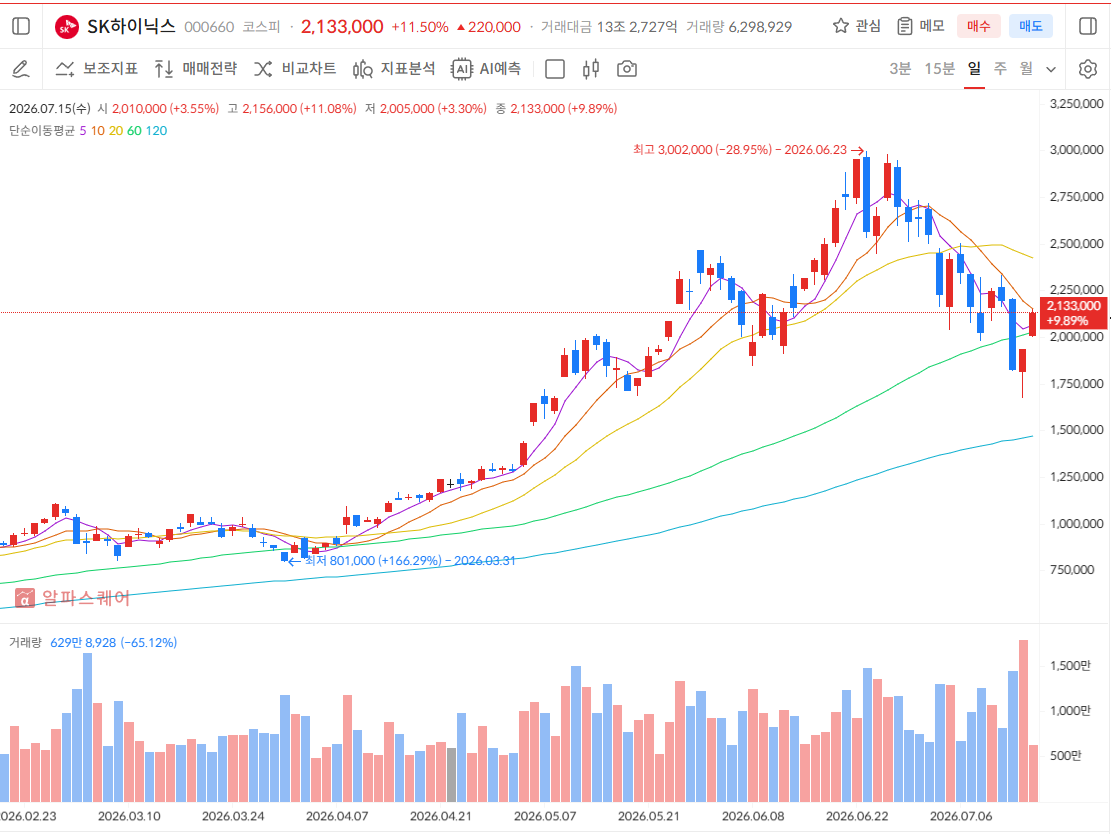Expand more interval options chevron

click(x=1051, y=69)
